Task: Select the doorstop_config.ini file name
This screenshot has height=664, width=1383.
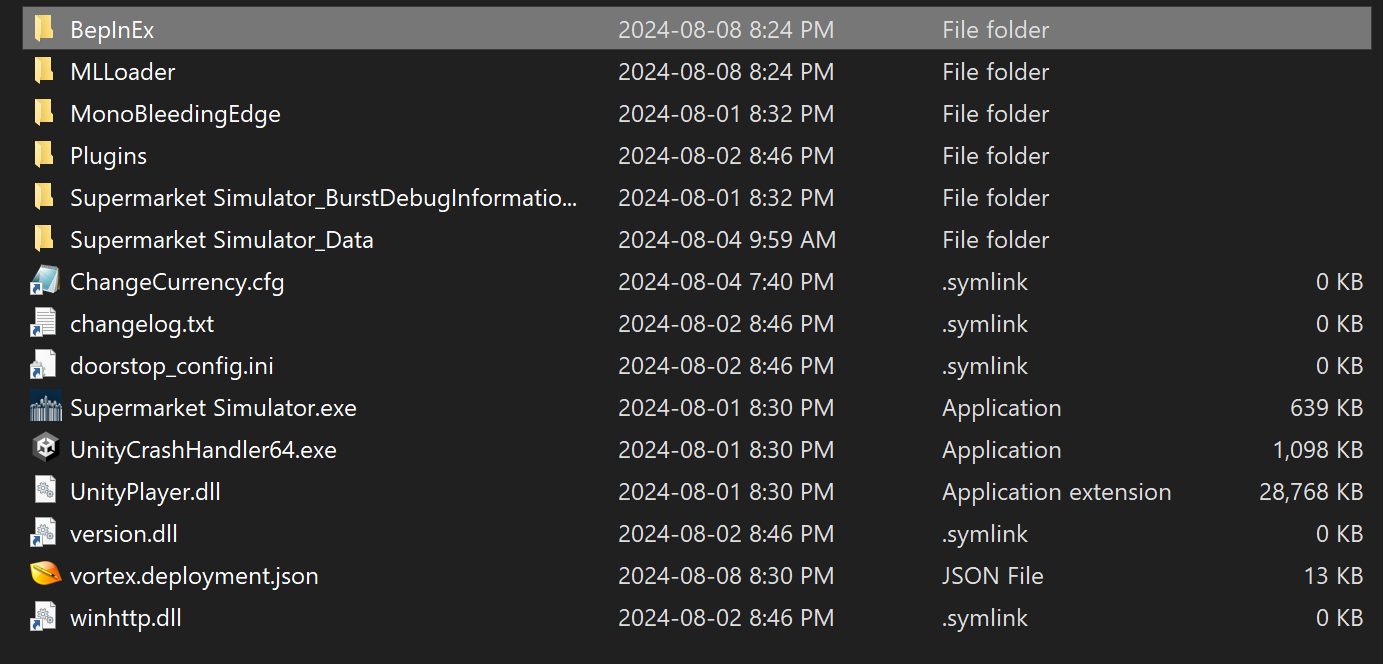Action: (172, 366)
